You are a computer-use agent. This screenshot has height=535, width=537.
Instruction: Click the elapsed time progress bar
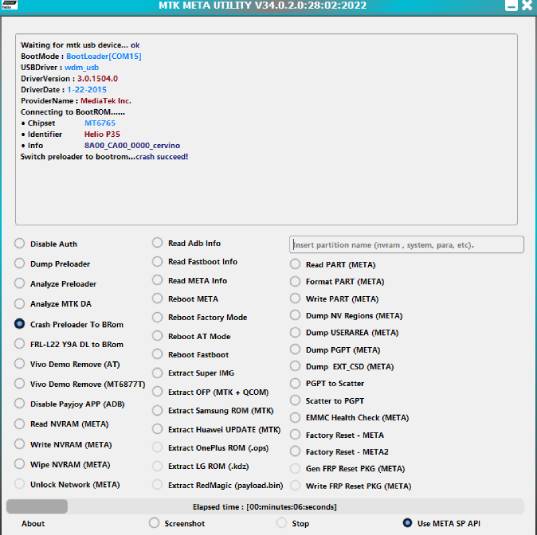265,506
